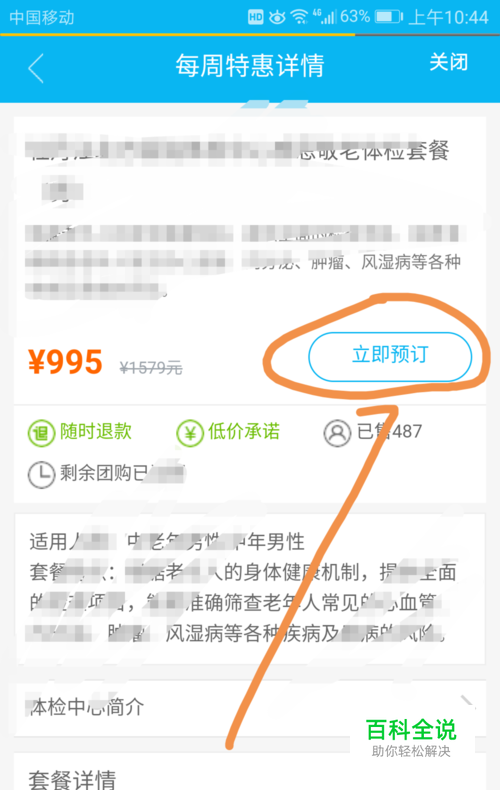Viewport: 500px width, 790px height.
Task: Tap the 随时退款 refund icon
Action: [41, 433]
